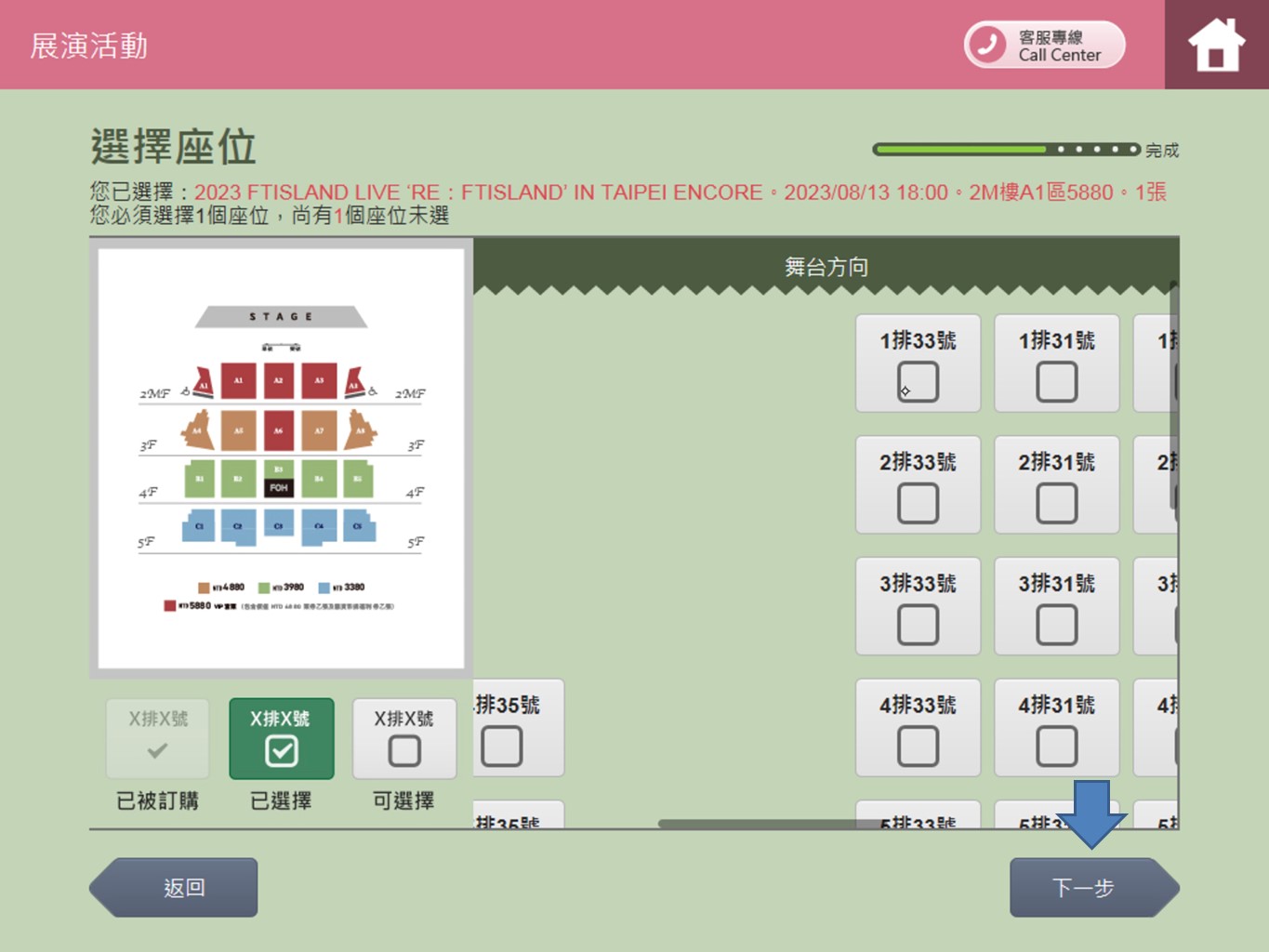Open the venue seating map thumbnail
The height and width of the screenshot is (952, 1269).
(281, 458)
